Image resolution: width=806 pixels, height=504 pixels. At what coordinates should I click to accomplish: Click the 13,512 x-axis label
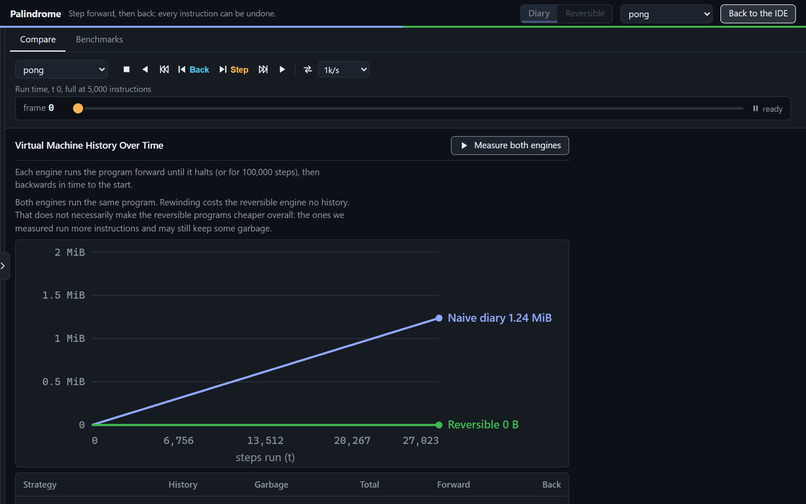[265, 441]
